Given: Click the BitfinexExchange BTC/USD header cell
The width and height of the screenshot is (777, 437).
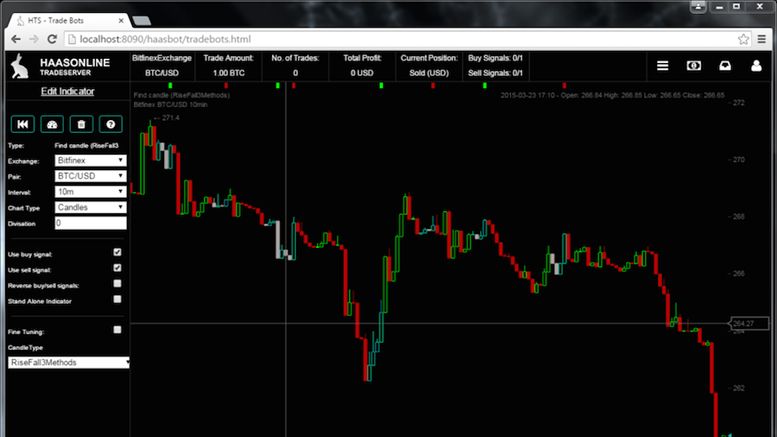Looking at the screenshot, I should click(162, 65).
